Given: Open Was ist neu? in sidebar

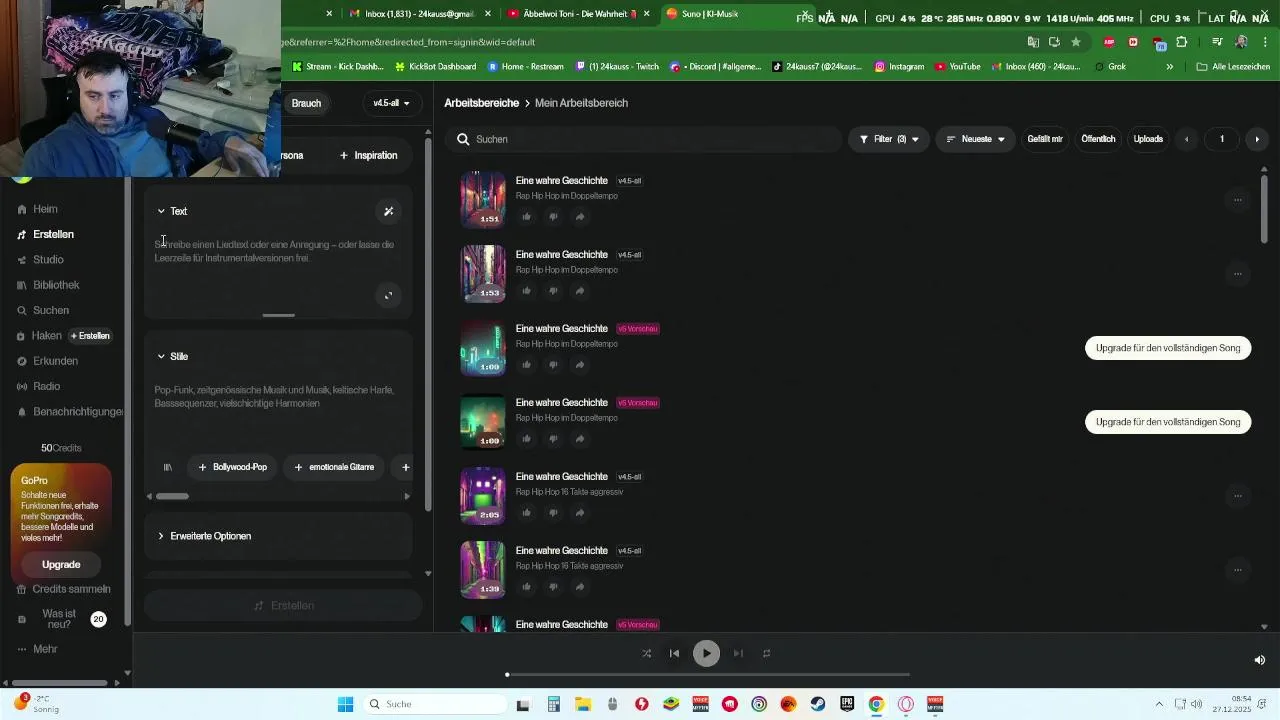Looking at the screenshot, I should (x=62, y=619).
